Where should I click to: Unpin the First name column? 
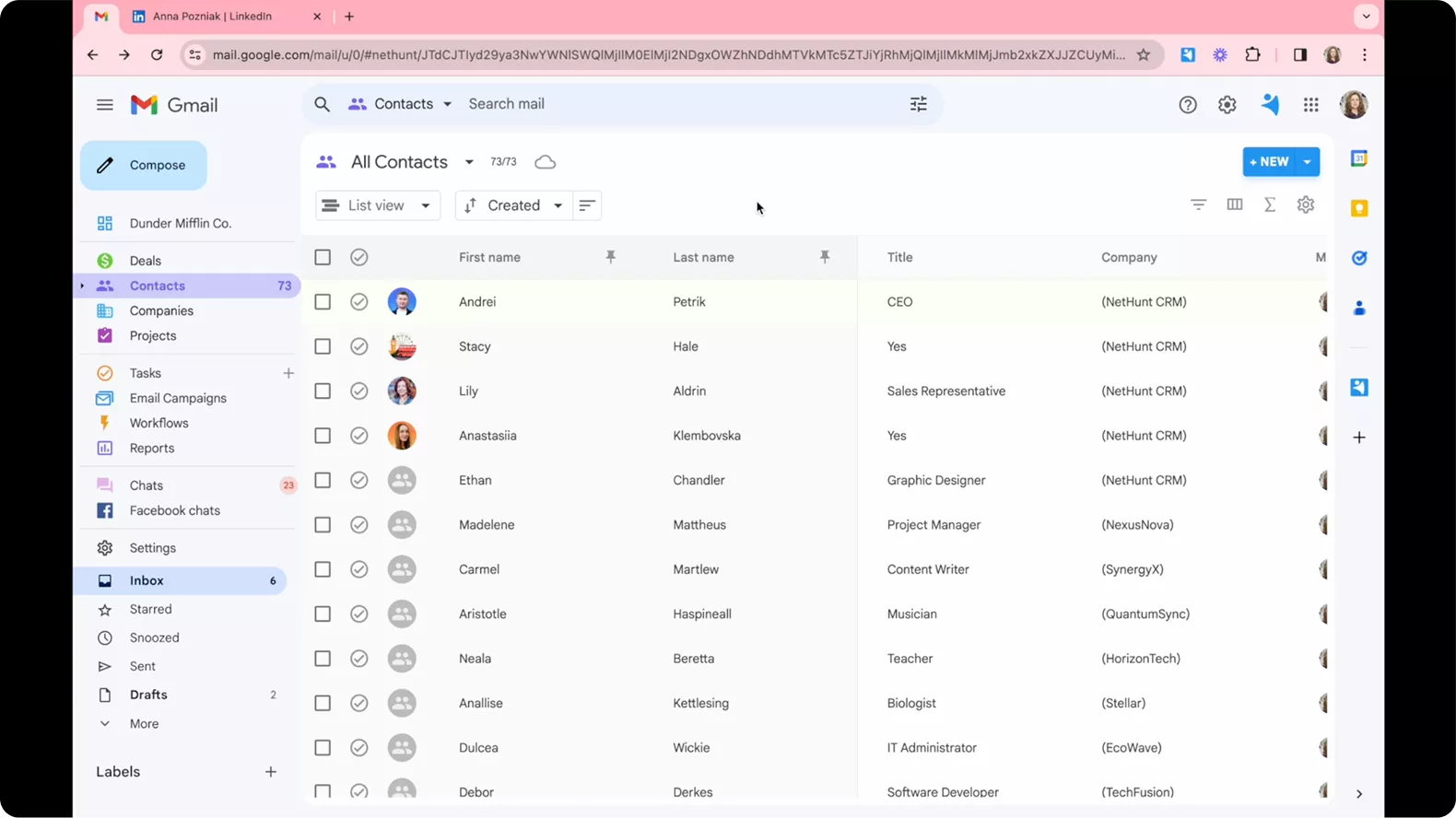pyautogui.click(x=610, y=257)
